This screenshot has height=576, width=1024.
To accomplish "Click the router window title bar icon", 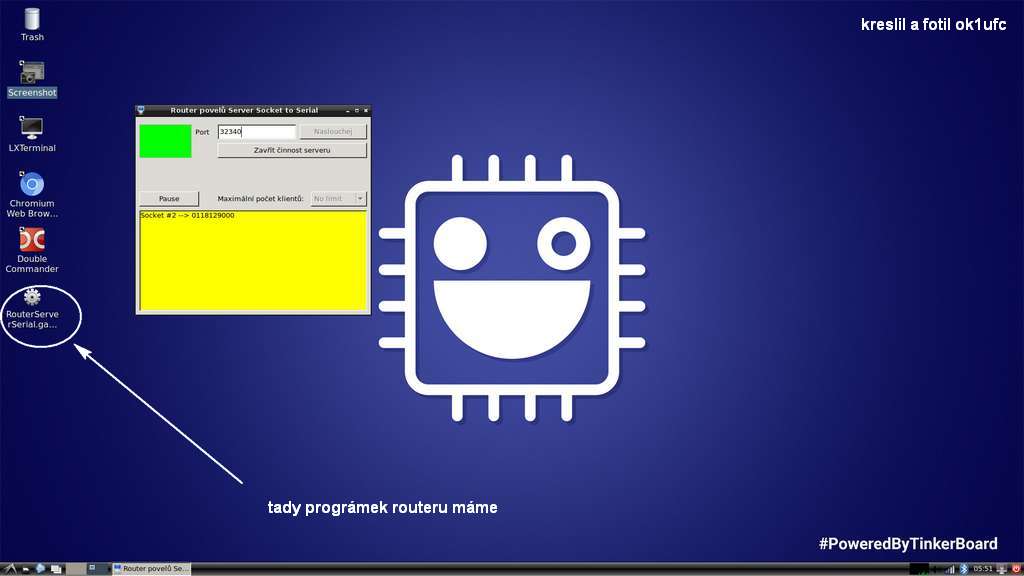I will (x=141, y=110).
